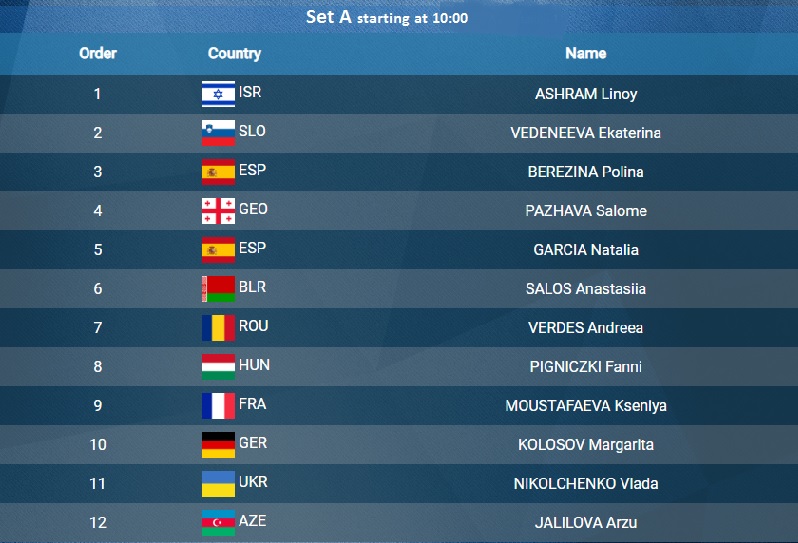The height and width of the screenshot is (543, 798).
Task: Click the Belarus flag icon
Action: (218, 289)
